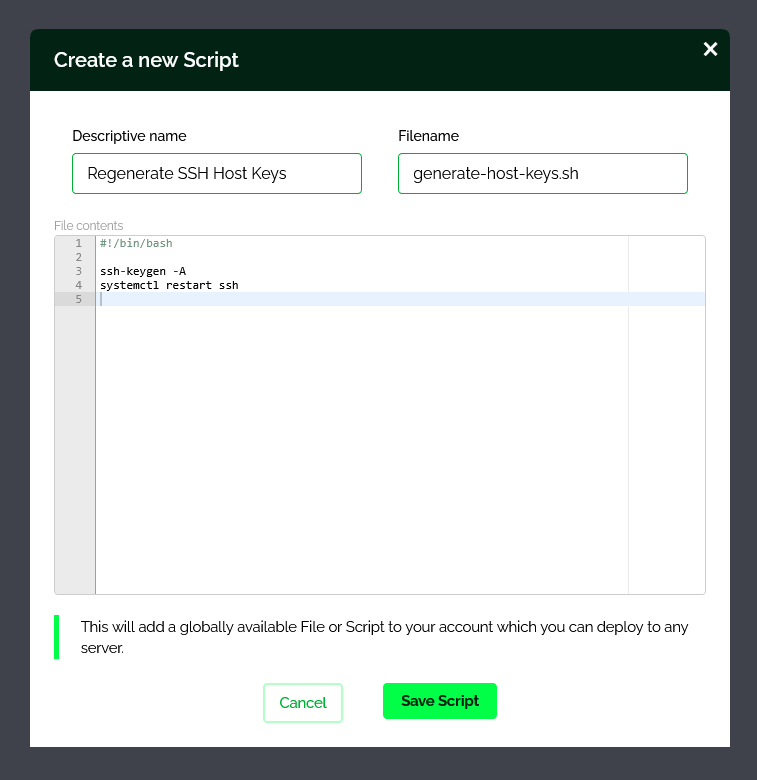Place cursor on empty line 5
This screenshot has height=780, width=757.
point(400,299)
